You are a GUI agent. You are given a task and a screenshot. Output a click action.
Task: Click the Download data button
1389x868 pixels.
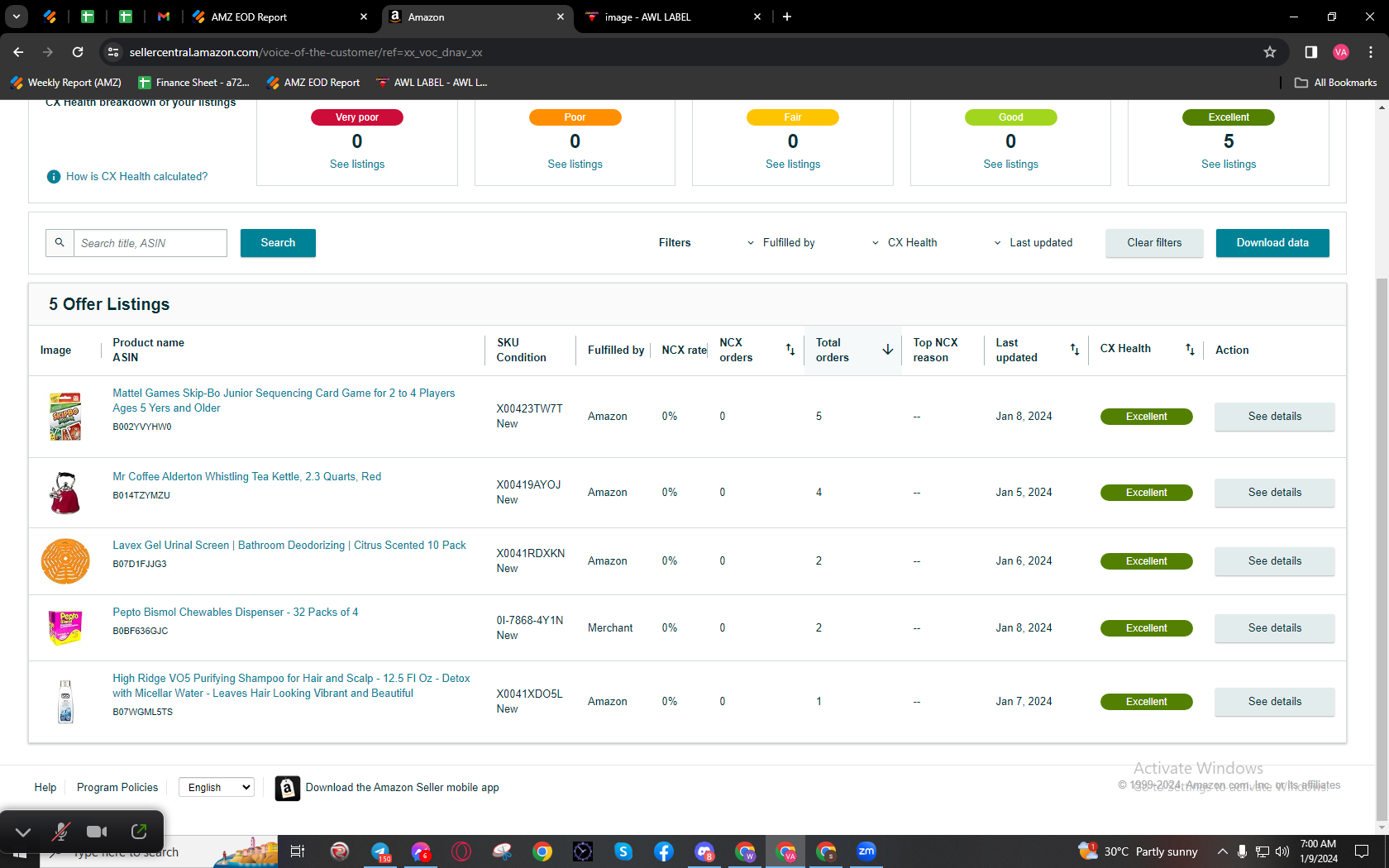[x=1272, y=243]
